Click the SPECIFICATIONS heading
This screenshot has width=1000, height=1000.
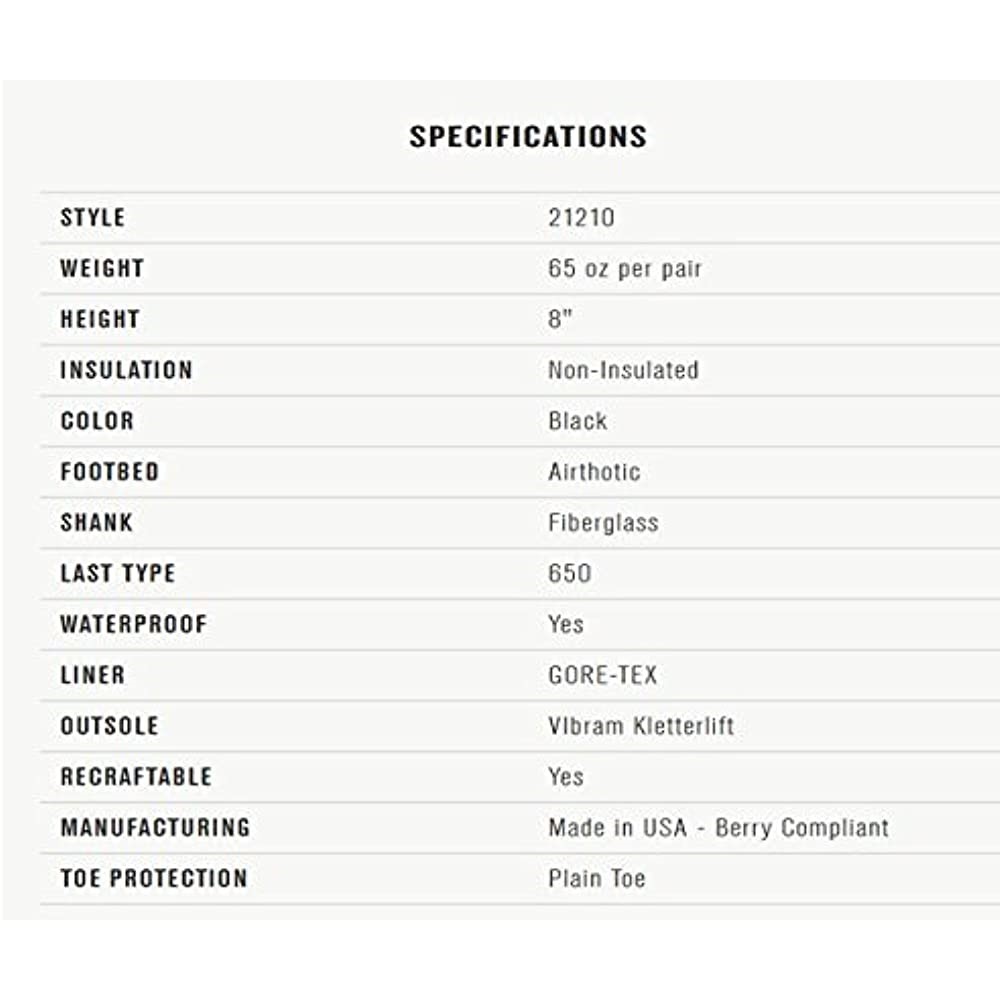(x=527, y=137)
